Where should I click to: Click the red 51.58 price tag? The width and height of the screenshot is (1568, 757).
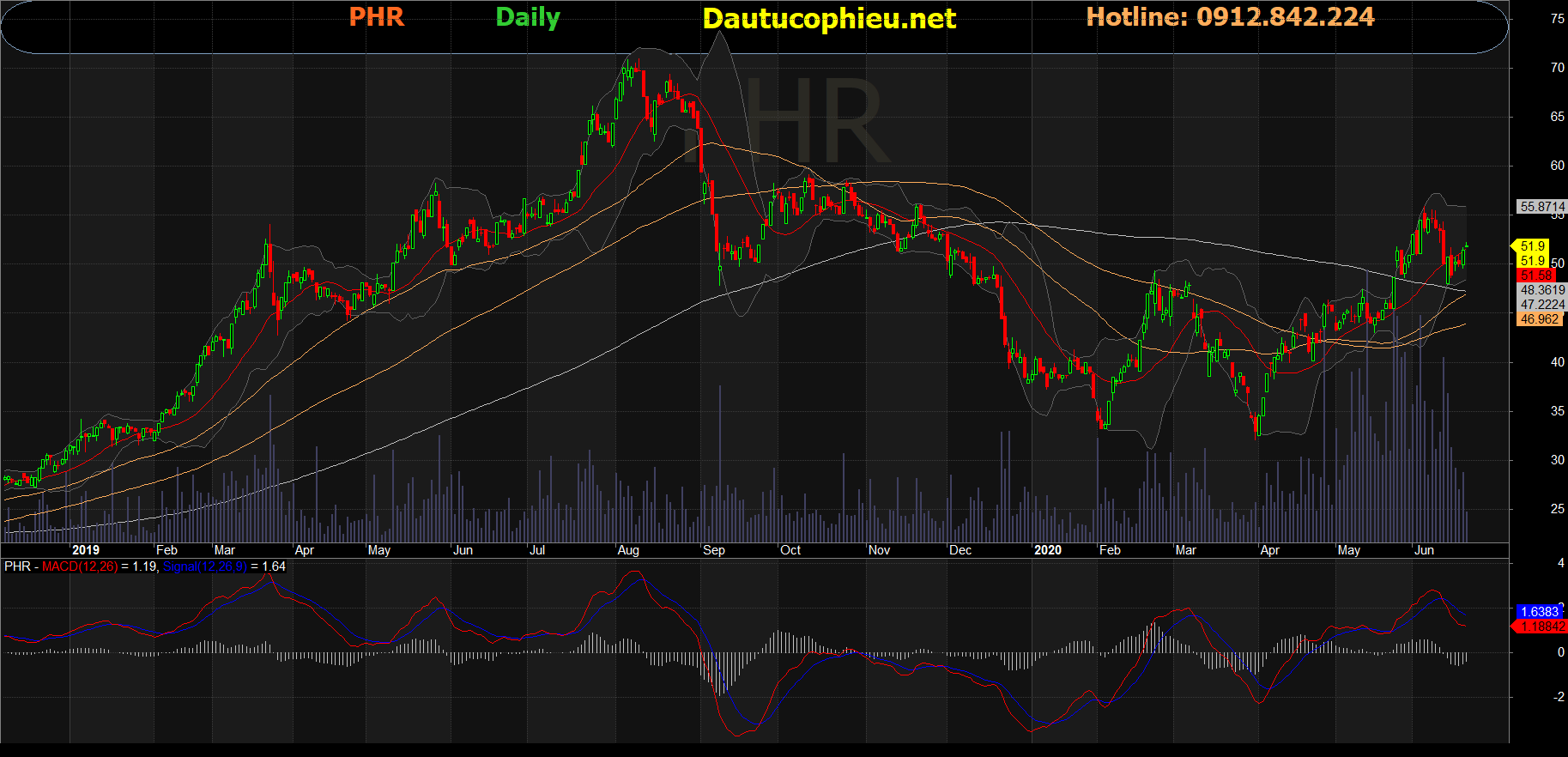pos(1536,276)
